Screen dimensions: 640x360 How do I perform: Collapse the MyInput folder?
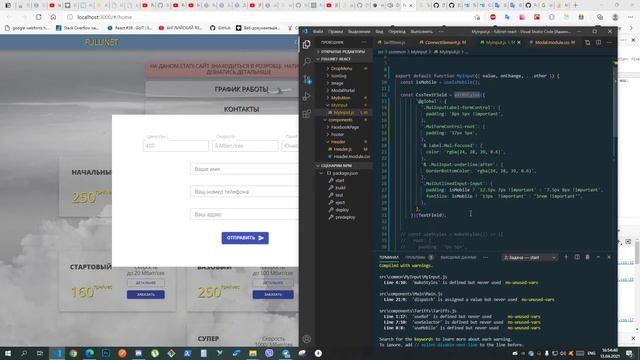[339, 105]
